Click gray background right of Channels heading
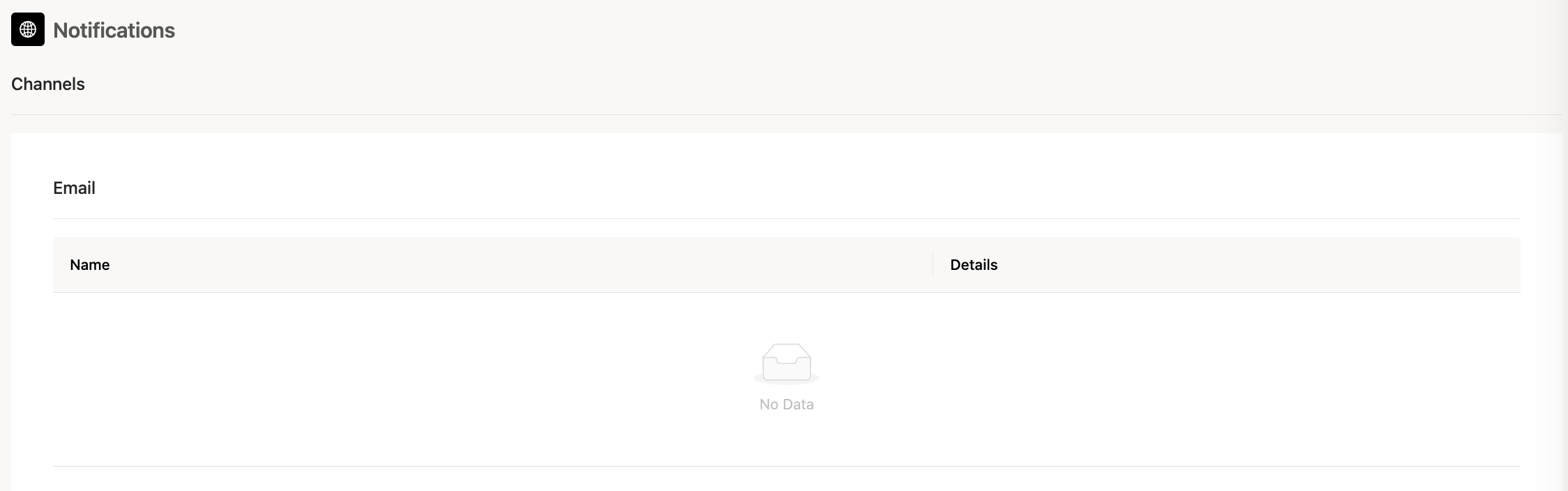Image resolution: width=1568 pixels, height=491 pixels. pyautogui.click(x=823, y=84)
